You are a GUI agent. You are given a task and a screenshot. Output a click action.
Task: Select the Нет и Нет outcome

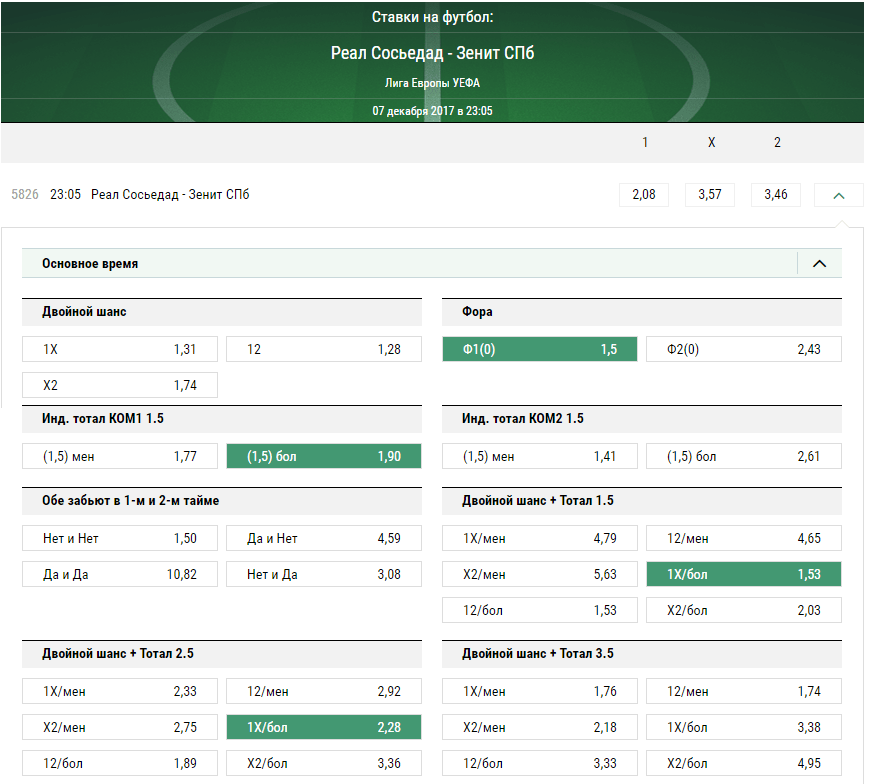click(120, 538)
